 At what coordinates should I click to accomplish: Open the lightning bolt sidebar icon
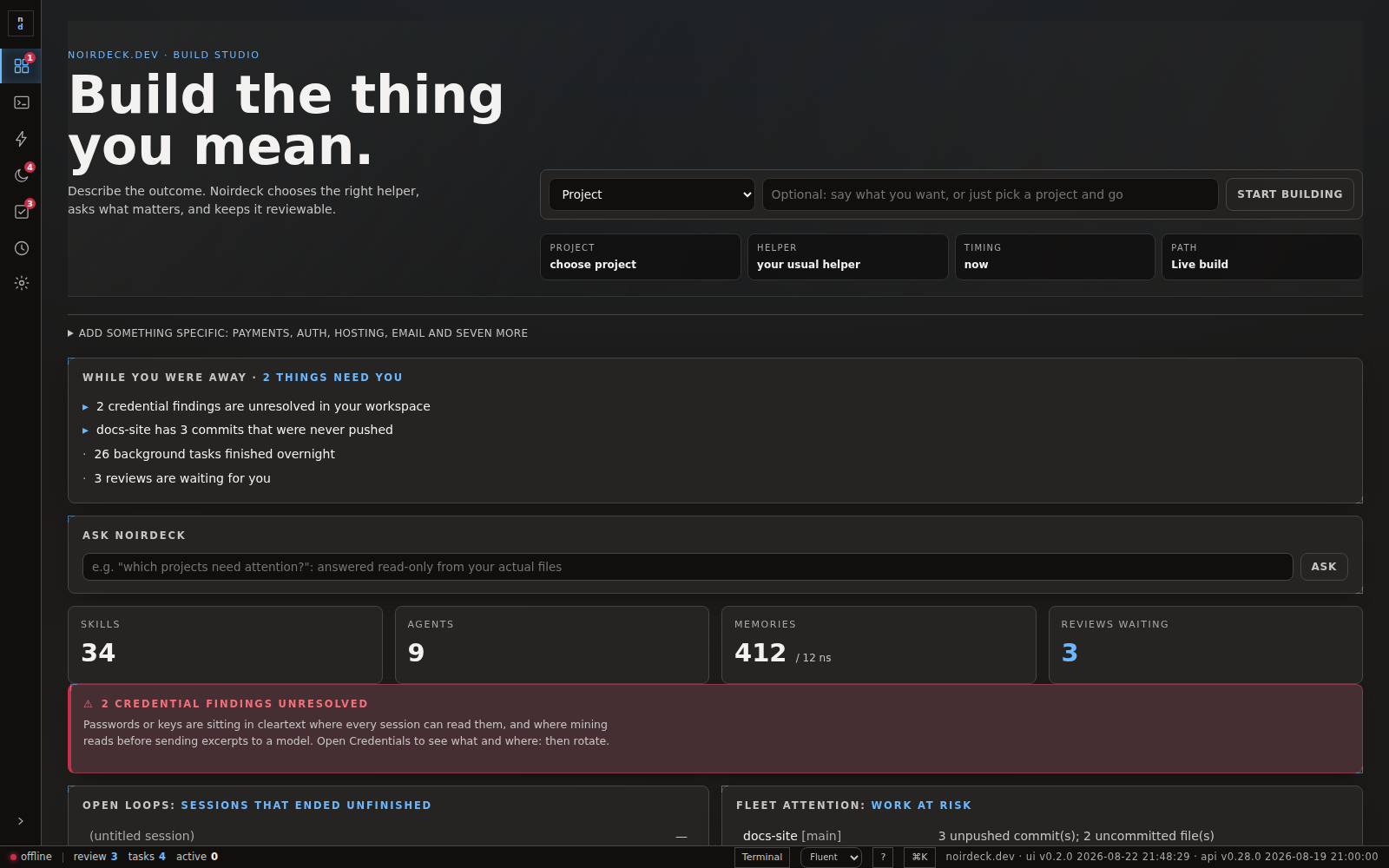(x=21, y=139)
